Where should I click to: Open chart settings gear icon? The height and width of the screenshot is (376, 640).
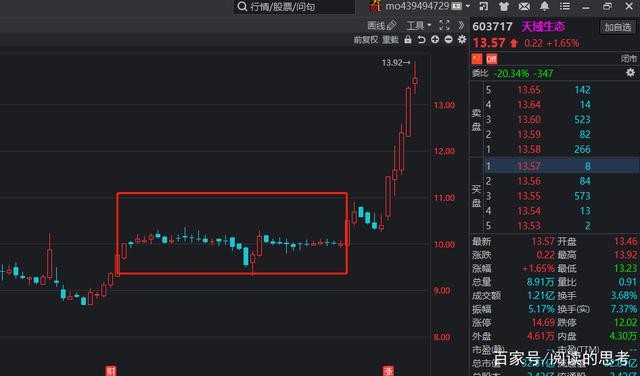click(x=462, y=40)
